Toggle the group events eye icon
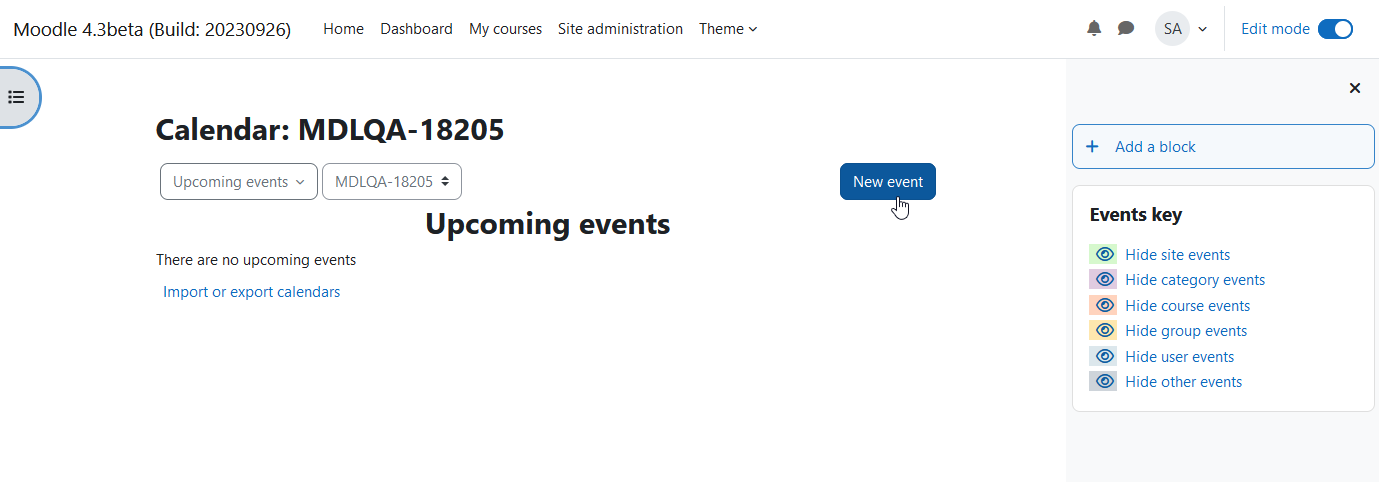Image resolution: width=1379 pixels, height=482 pixels. point(1104,330)
